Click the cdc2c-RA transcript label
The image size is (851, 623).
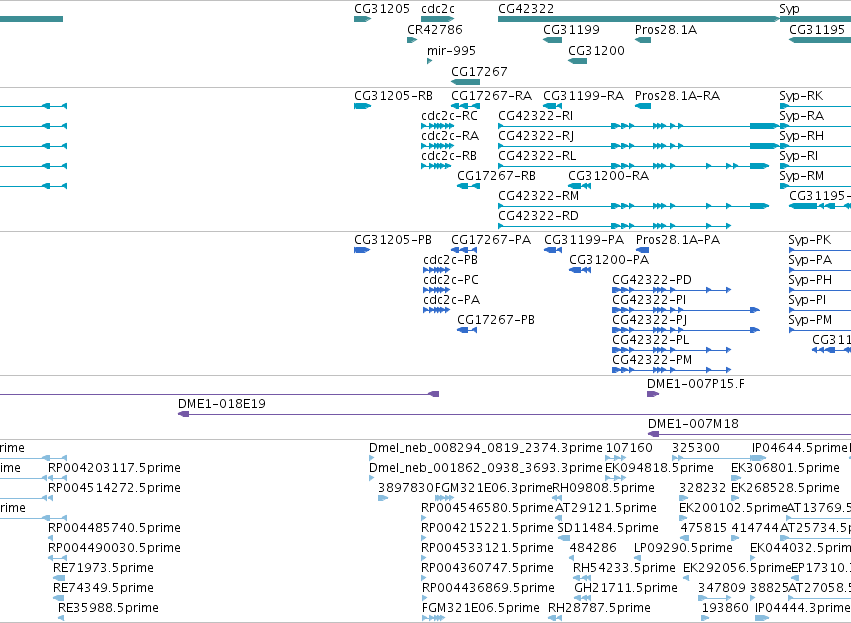(450, 136)
